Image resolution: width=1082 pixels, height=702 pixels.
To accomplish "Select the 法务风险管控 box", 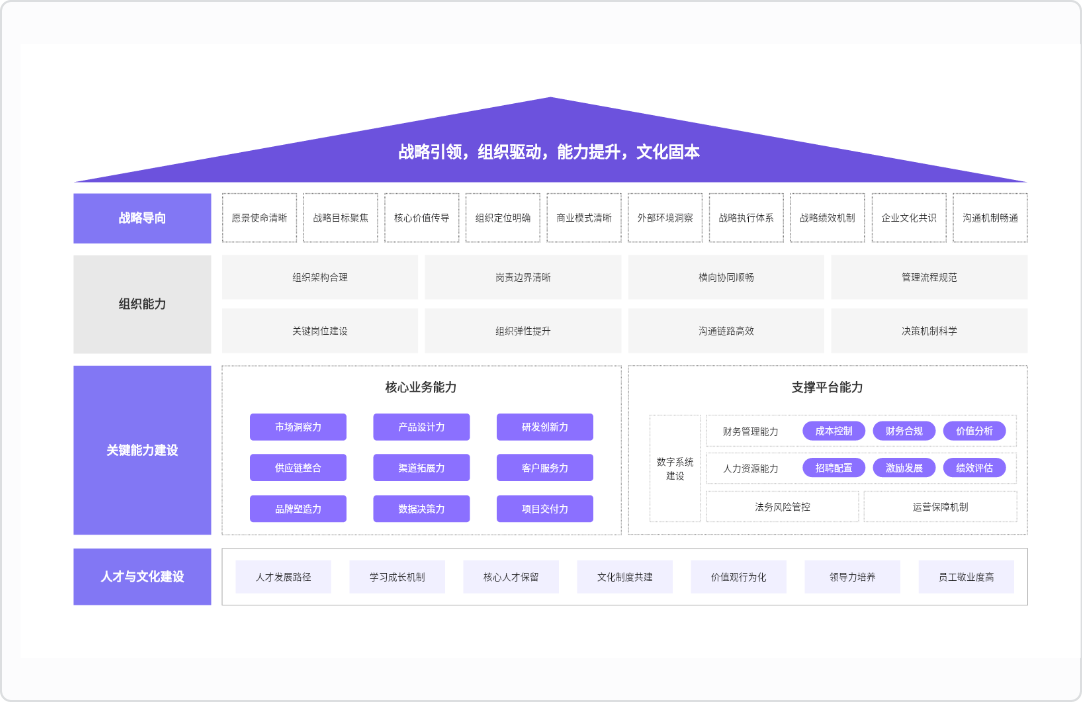I will (783, 507).
